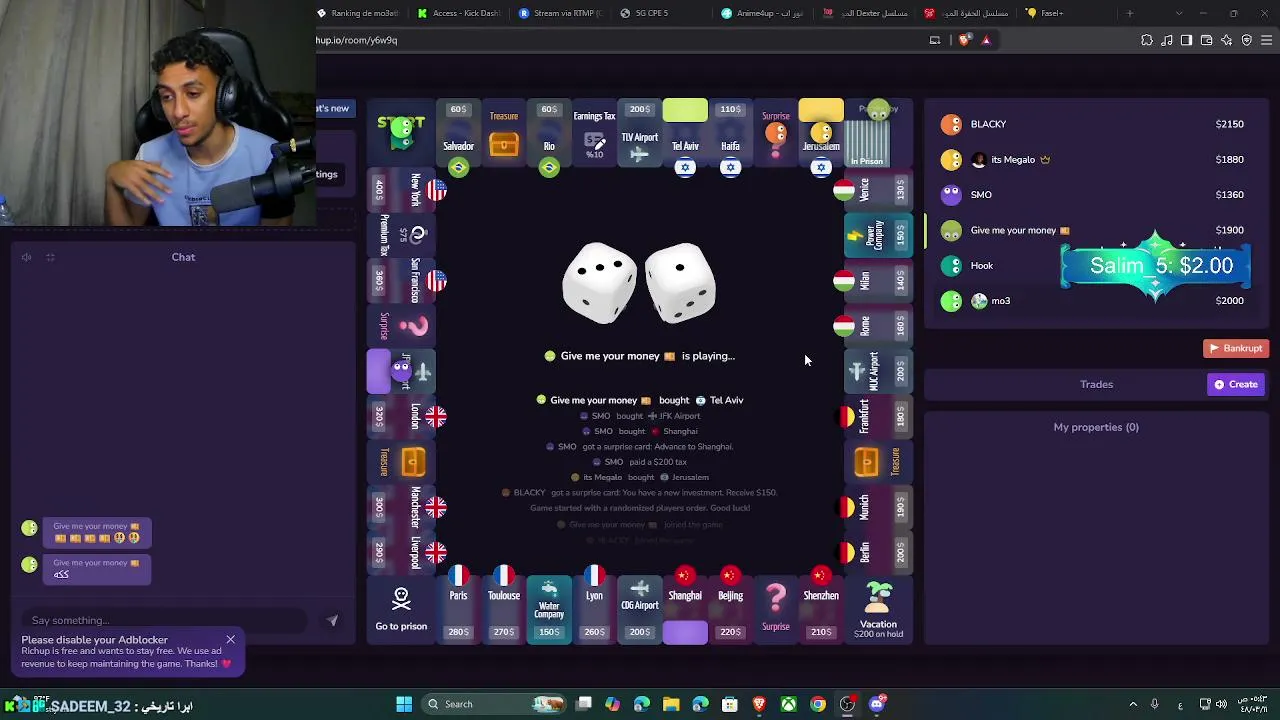Open a new browser tab
The image size is (1280, 720).
pyautogui.click(x=1130, y=13)
